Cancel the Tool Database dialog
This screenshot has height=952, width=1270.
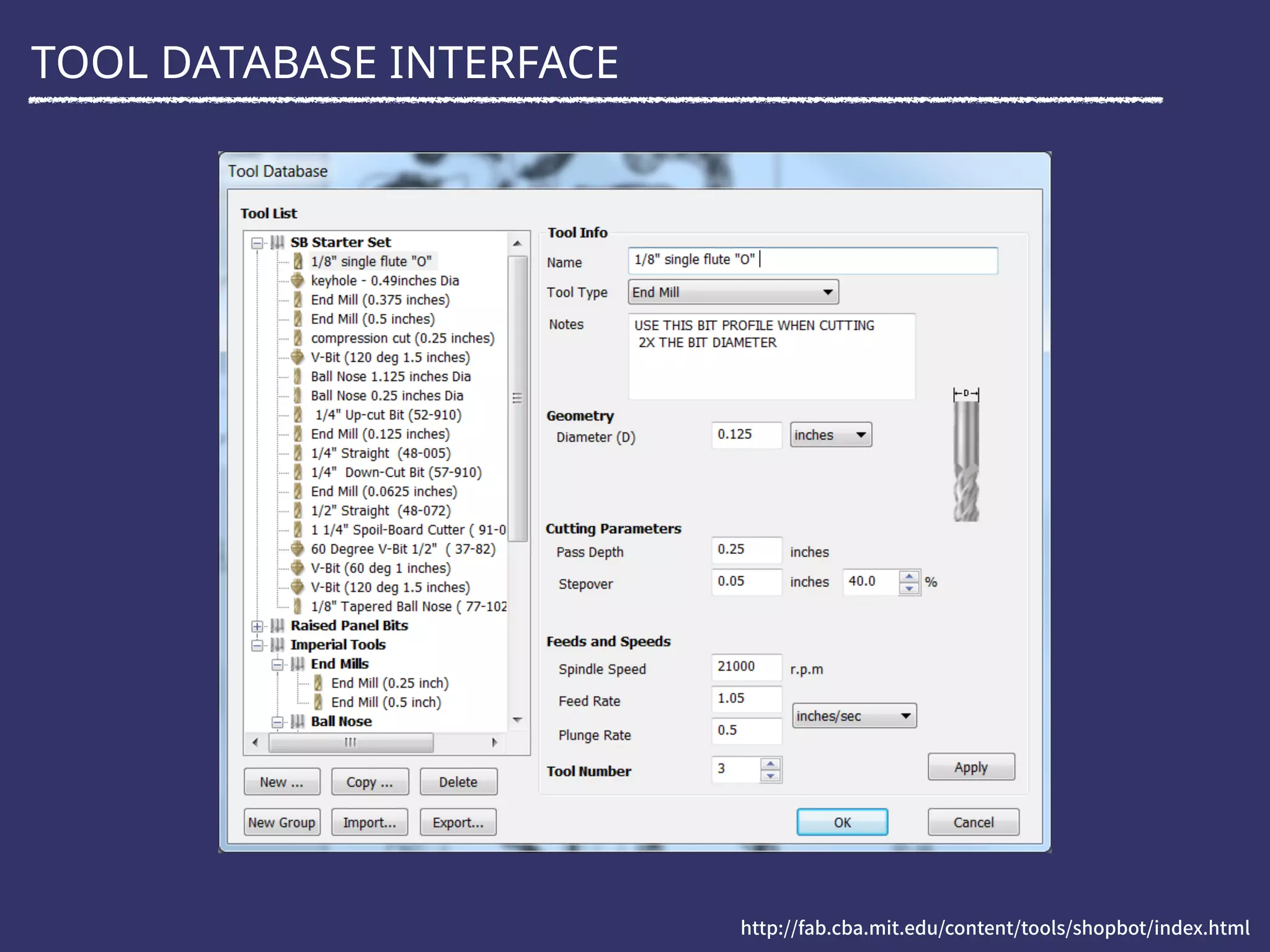(974, 822)
